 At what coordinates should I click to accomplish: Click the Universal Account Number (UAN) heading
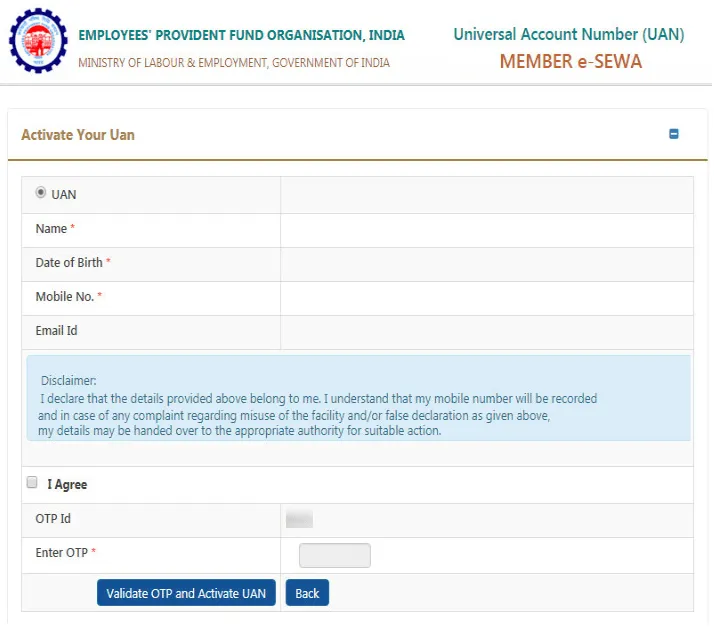pos(568,35)
